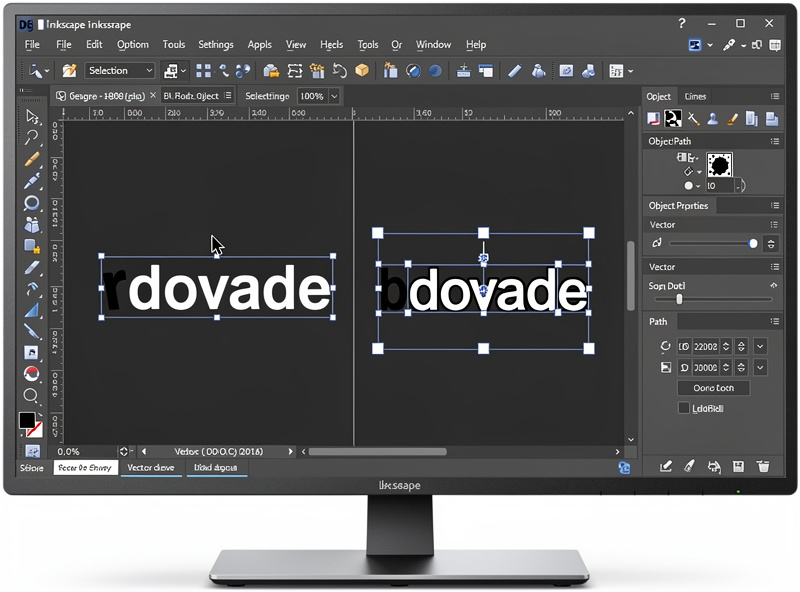The image size is (800, 592).
Task: Click the 22002 value field in Path section
Action: tap(706, 347)
